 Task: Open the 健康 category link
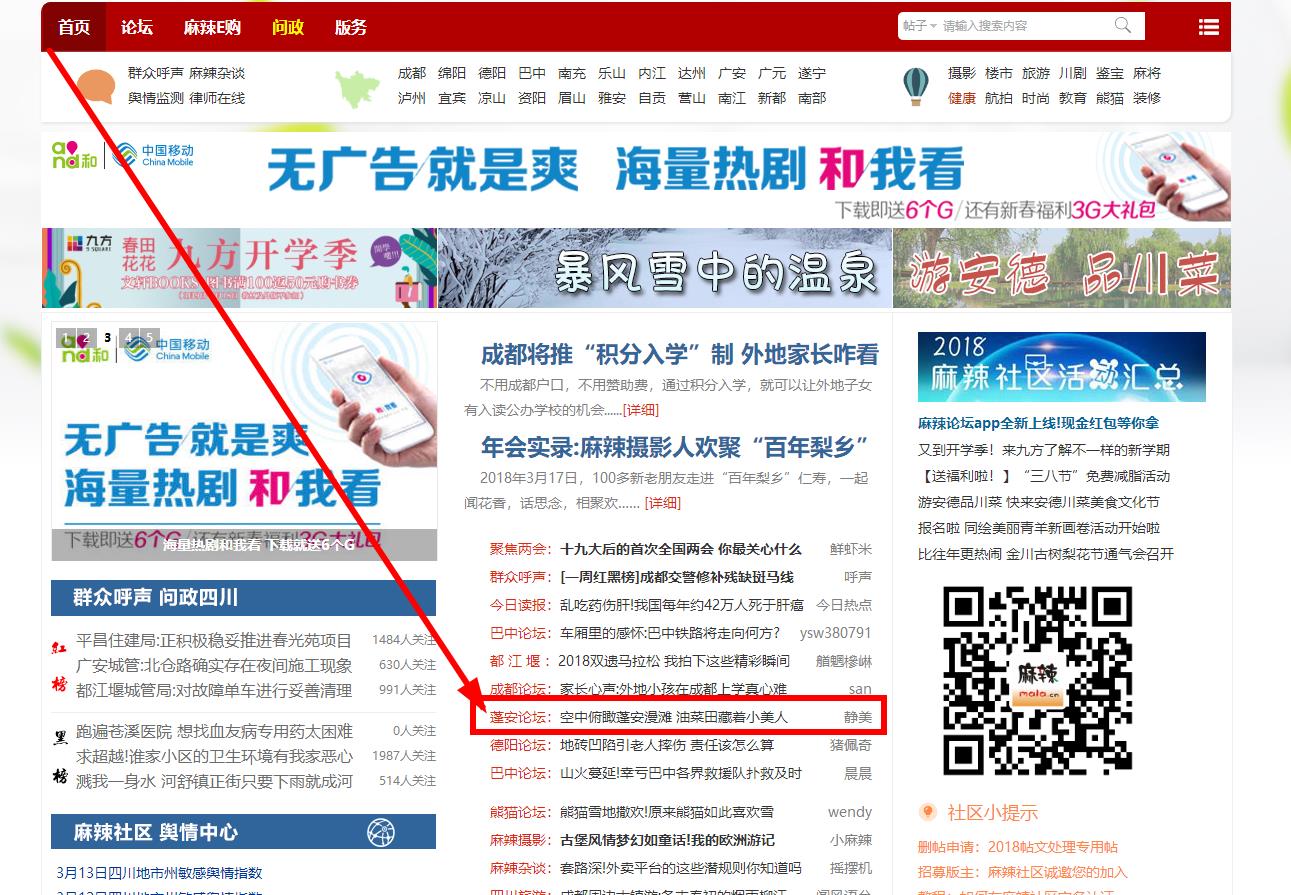961,98
